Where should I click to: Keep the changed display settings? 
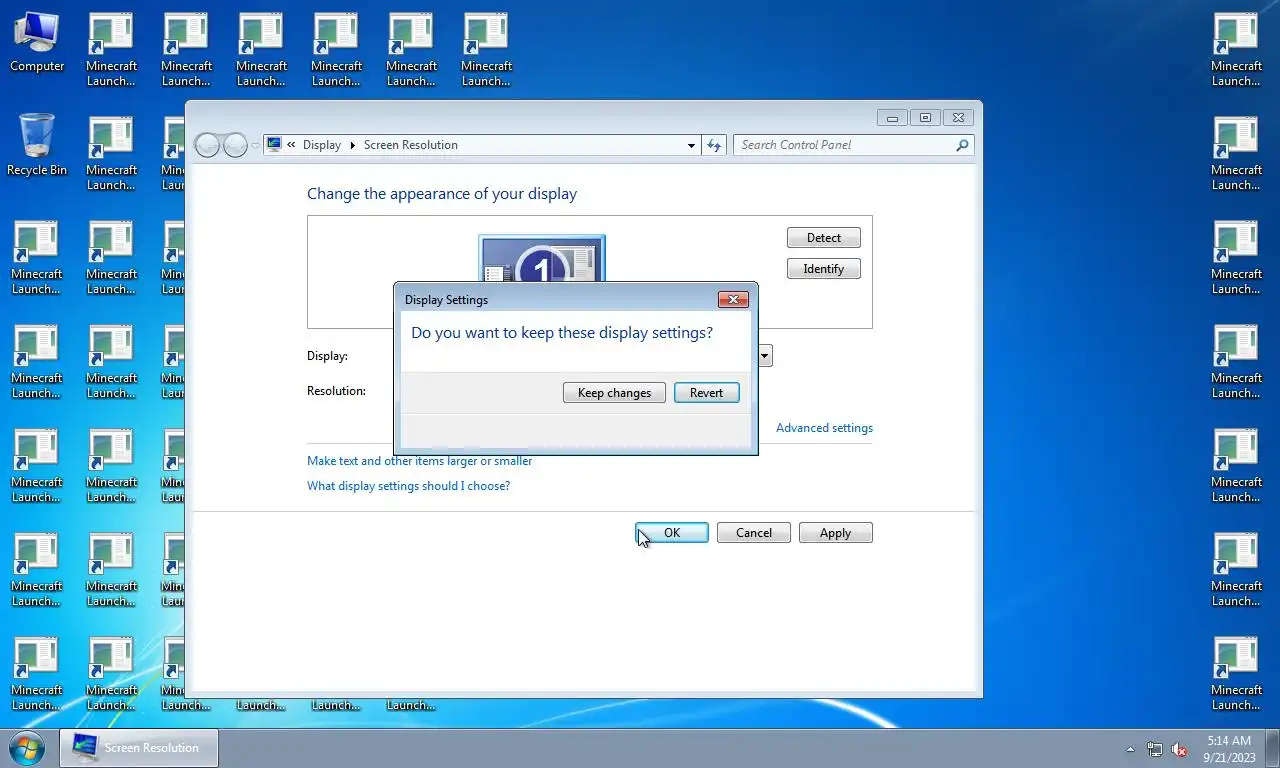pyautogui.click(x=614, y=393)
